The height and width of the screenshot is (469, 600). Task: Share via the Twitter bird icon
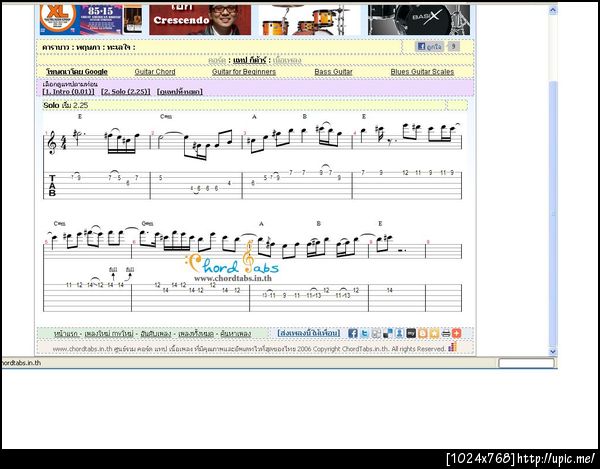pos(365,333)
